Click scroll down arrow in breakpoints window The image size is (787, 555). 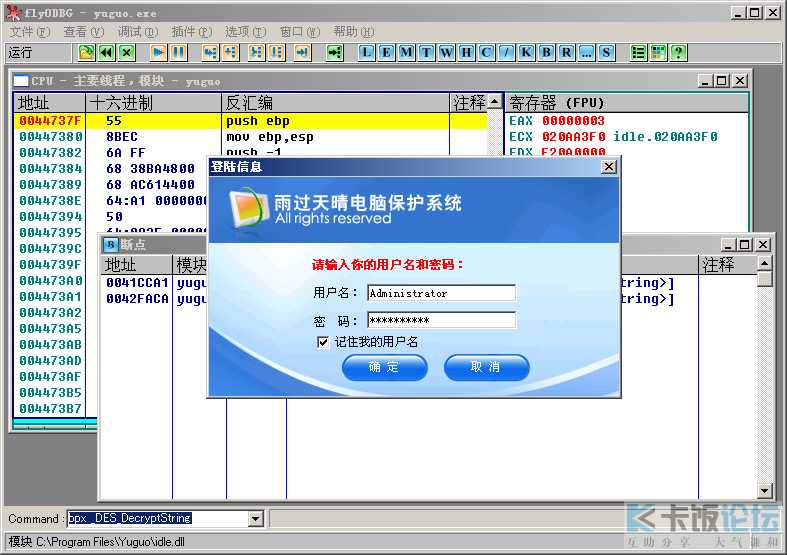(764, 491)
